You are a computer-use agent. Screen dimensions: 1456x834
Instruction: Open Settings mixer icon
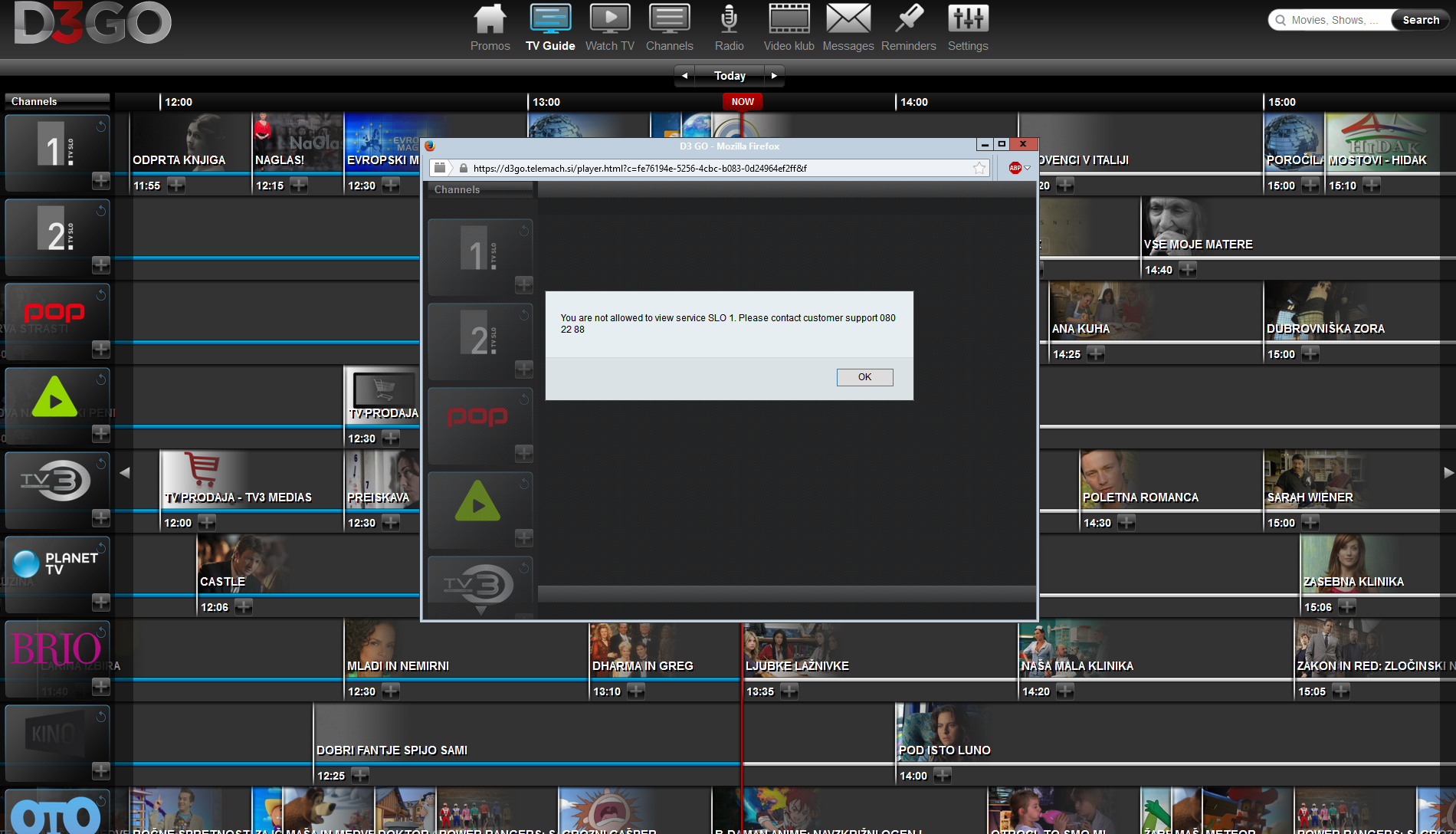[968, 28]
